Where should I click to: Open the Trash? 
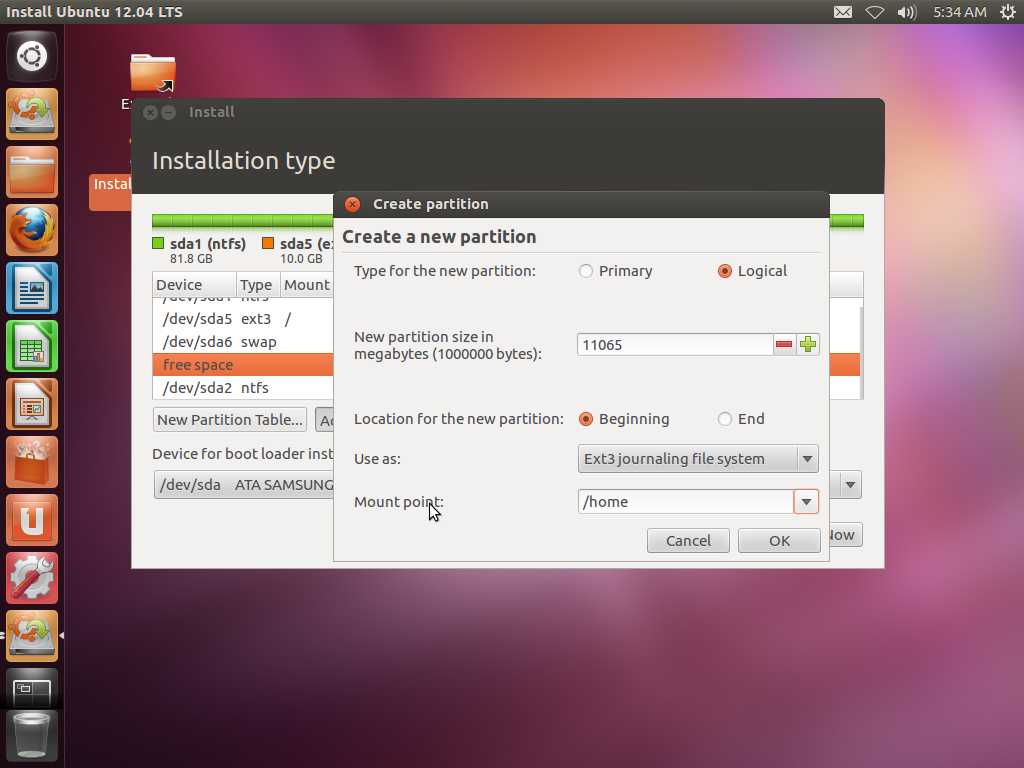(x=31, y=737)
